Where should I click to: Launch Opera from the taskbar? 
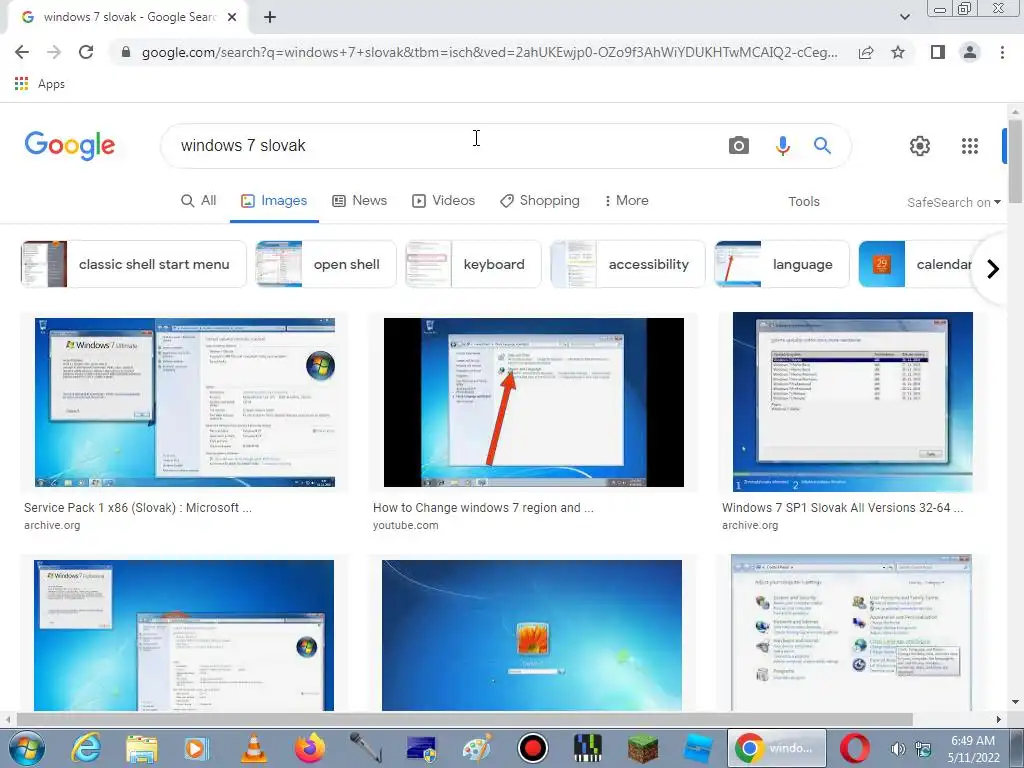click(854, 748)
